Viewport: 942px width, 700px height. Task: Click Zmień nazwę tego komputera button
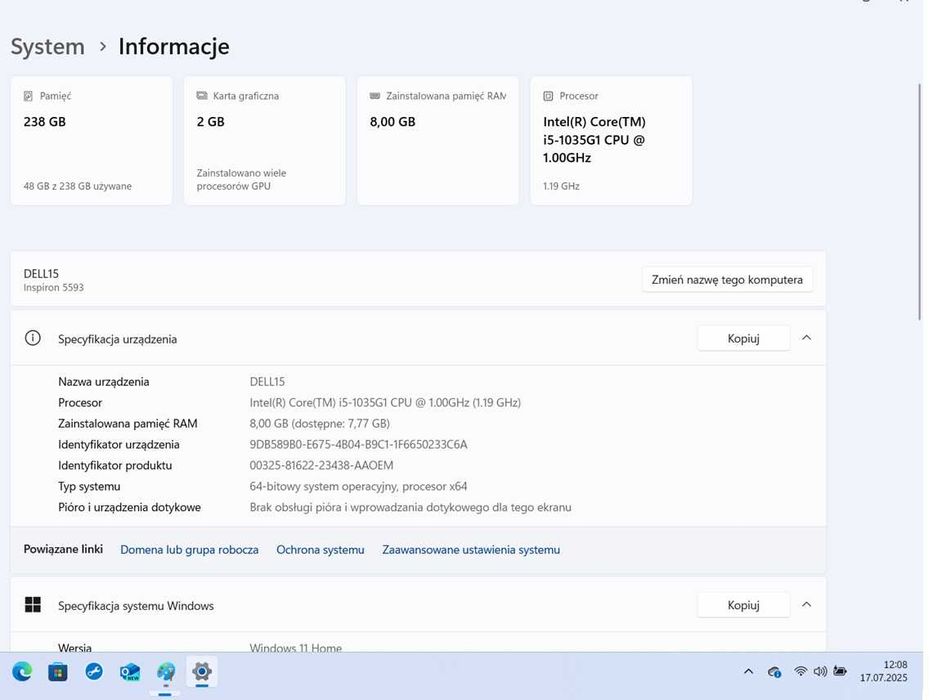click(727, 279)
